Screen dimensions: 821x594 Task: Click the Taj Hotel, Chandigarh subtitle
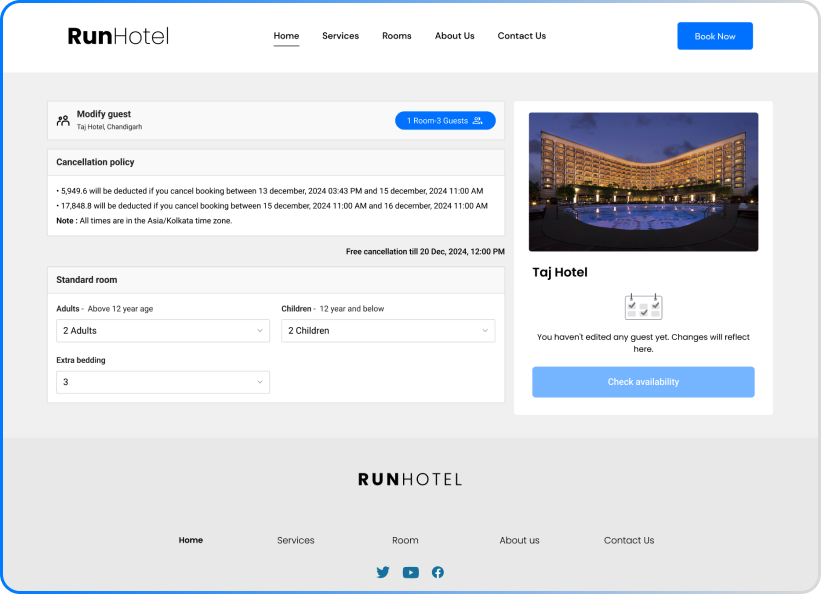(109, 127)
